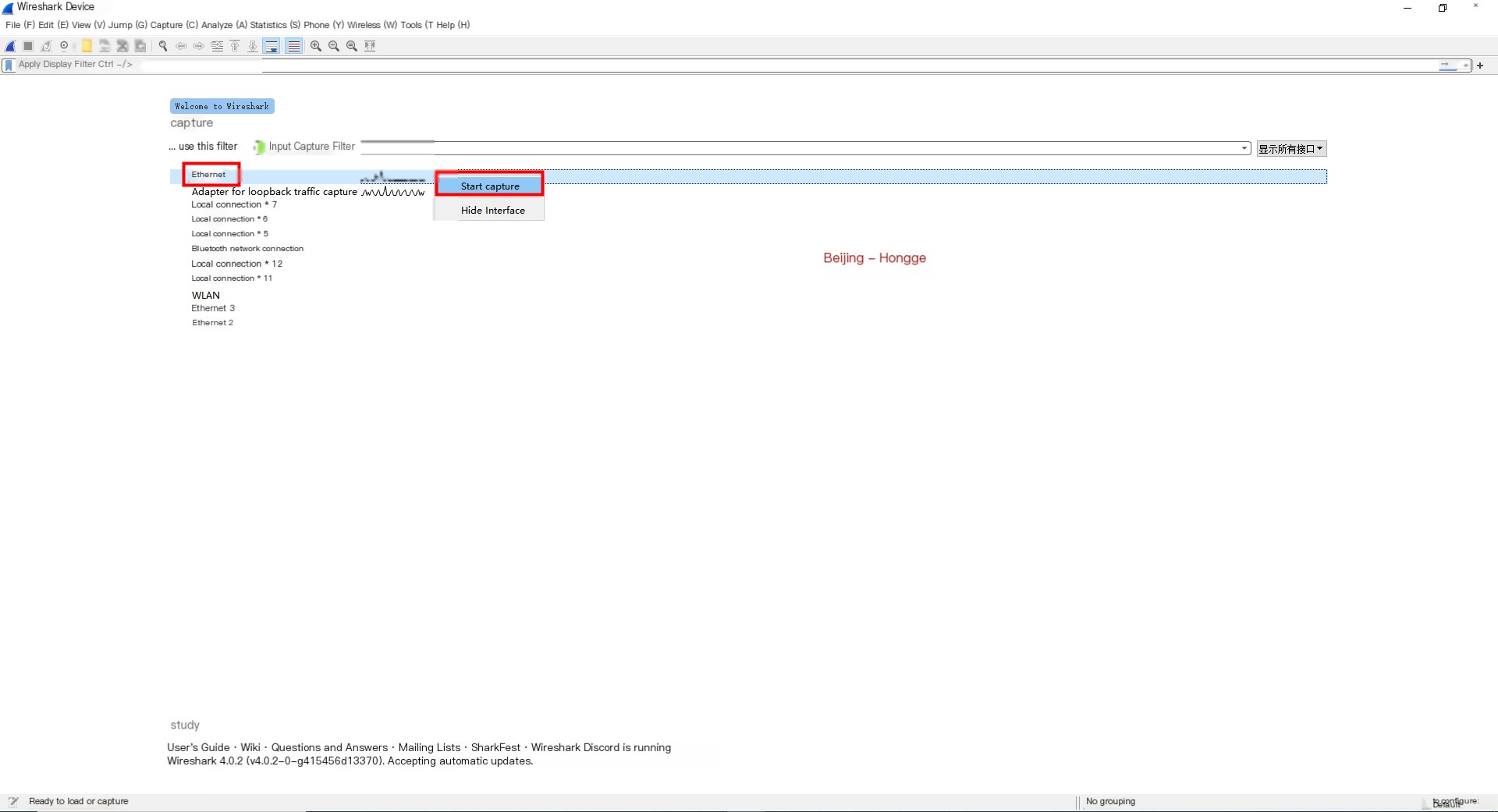Select Local connection * 7 interface
Image resolution: width=1498 pixels, height=812 pixels.
coord(234,204)
